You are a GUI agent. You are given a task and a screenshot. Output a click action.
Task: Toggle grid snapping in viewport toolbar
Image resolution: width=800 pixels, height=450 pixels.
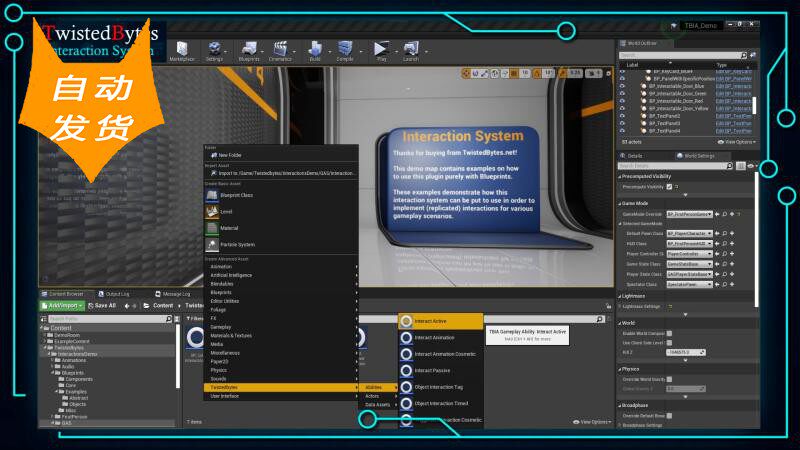514,73
